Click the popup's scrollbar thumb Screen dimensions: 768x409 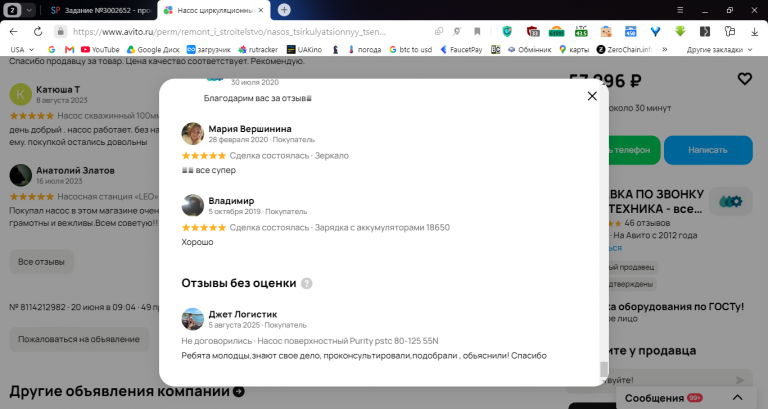pos(604,369)
